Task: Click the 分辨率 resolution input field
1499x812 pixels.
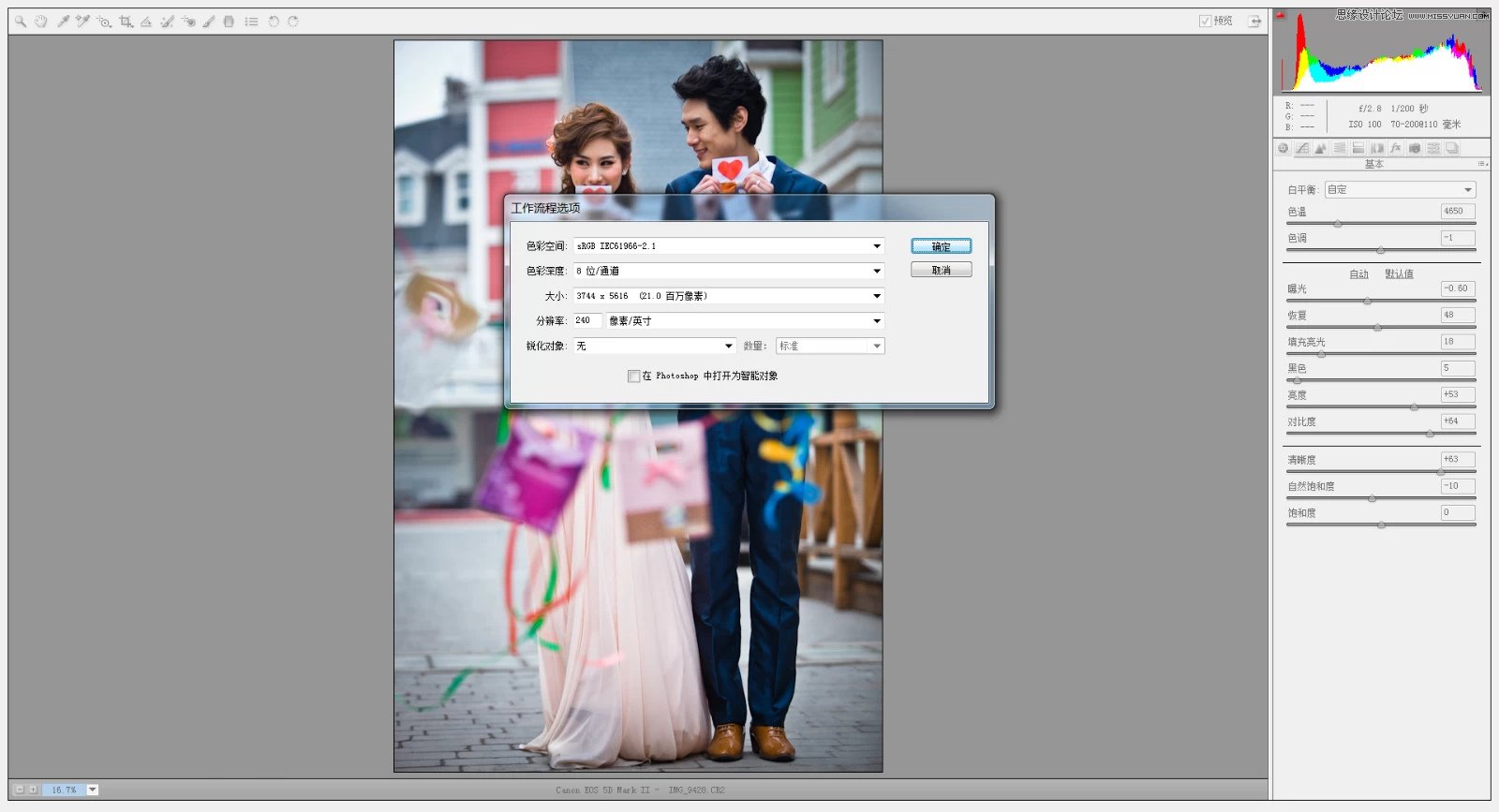Action: coord(586,320)
